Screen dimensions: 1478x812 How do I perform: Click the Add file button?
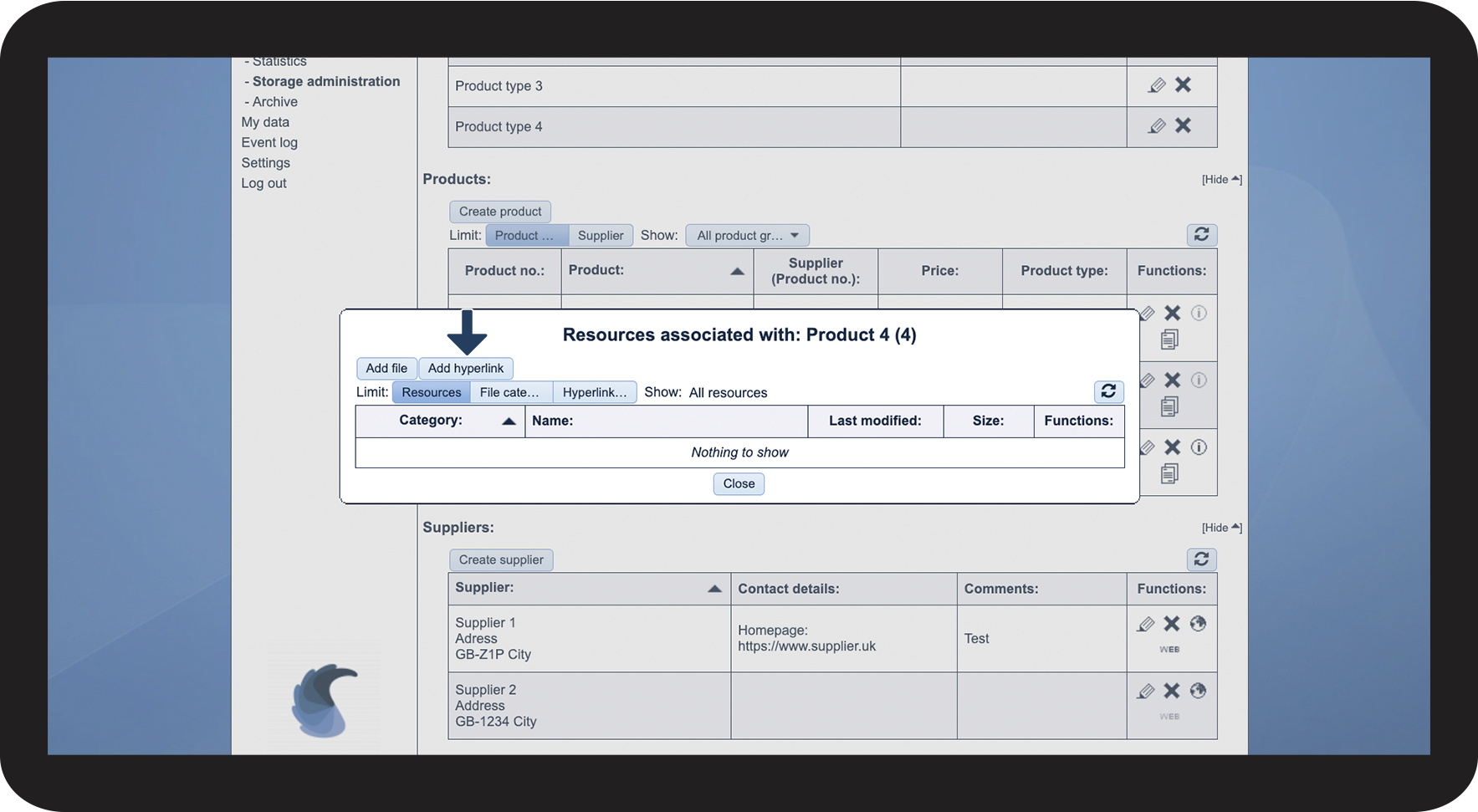click(x=386, y=369)
